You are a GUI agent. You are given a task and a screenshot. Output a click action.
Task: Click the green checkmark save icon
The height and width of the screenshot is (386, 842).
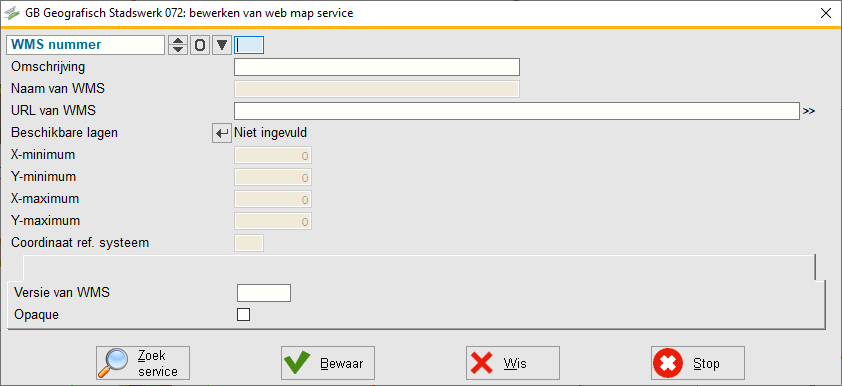click(x=297, y=363)
